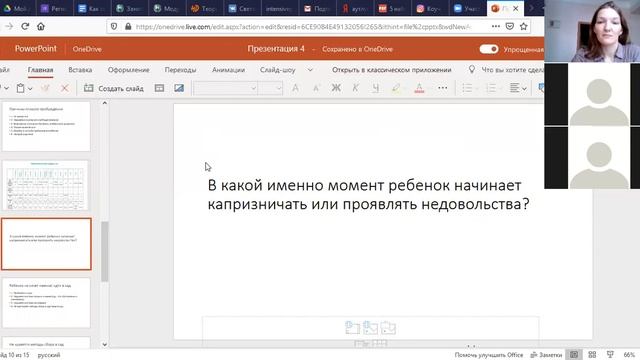Toggle the Заметки notes pane

tap(546, 355)
